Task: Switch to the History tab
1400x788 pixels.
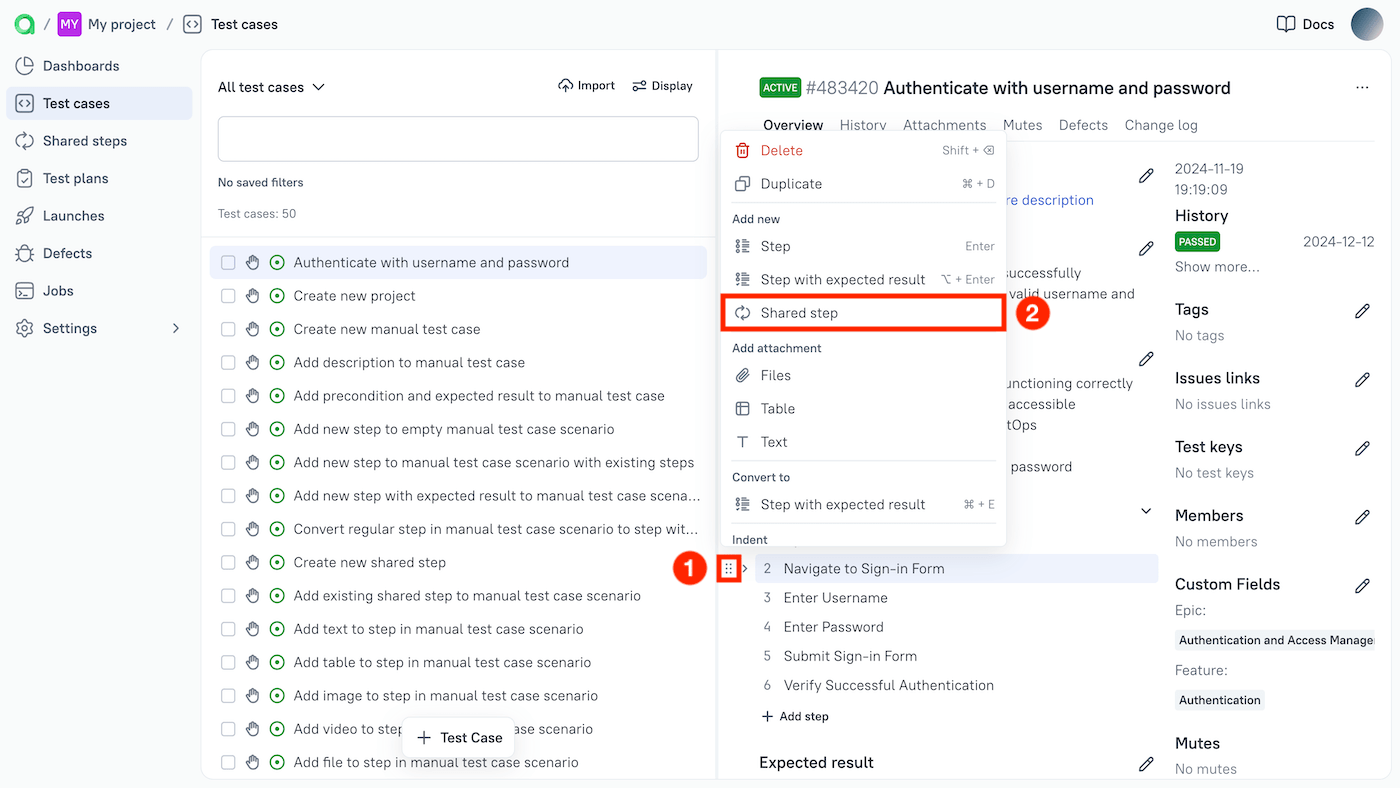Action: pos(862,125)
